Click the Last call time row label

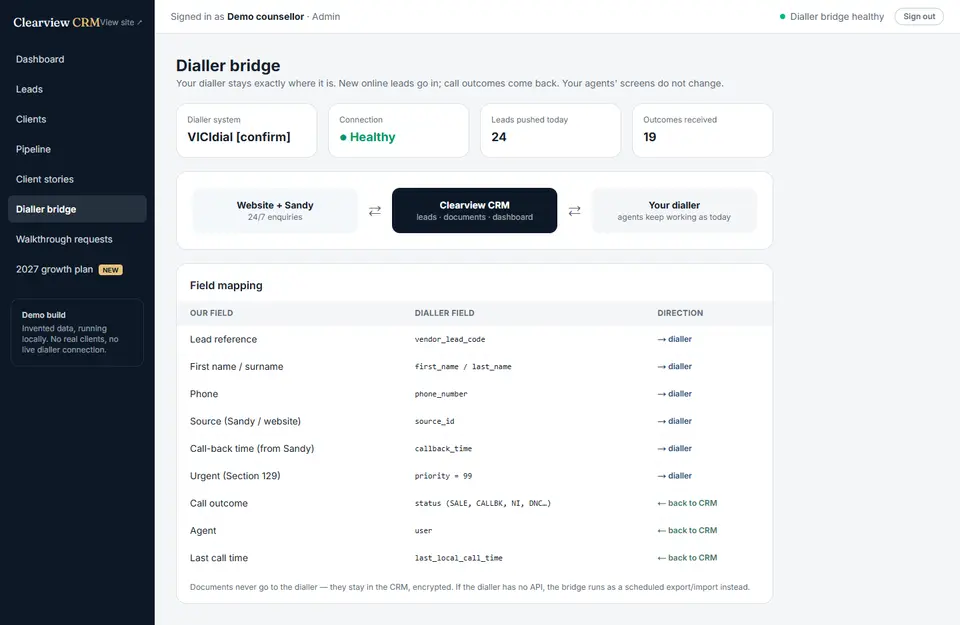coord(219,558)
